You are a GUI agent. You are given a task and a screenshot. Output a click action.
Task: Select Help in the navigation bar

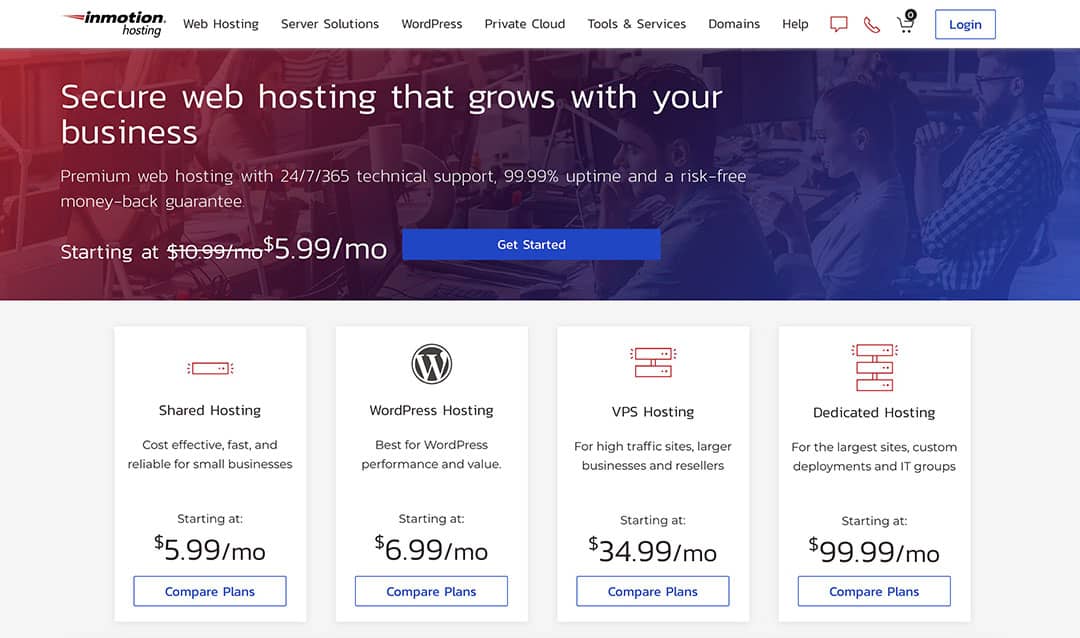click(x=795, y=24)
